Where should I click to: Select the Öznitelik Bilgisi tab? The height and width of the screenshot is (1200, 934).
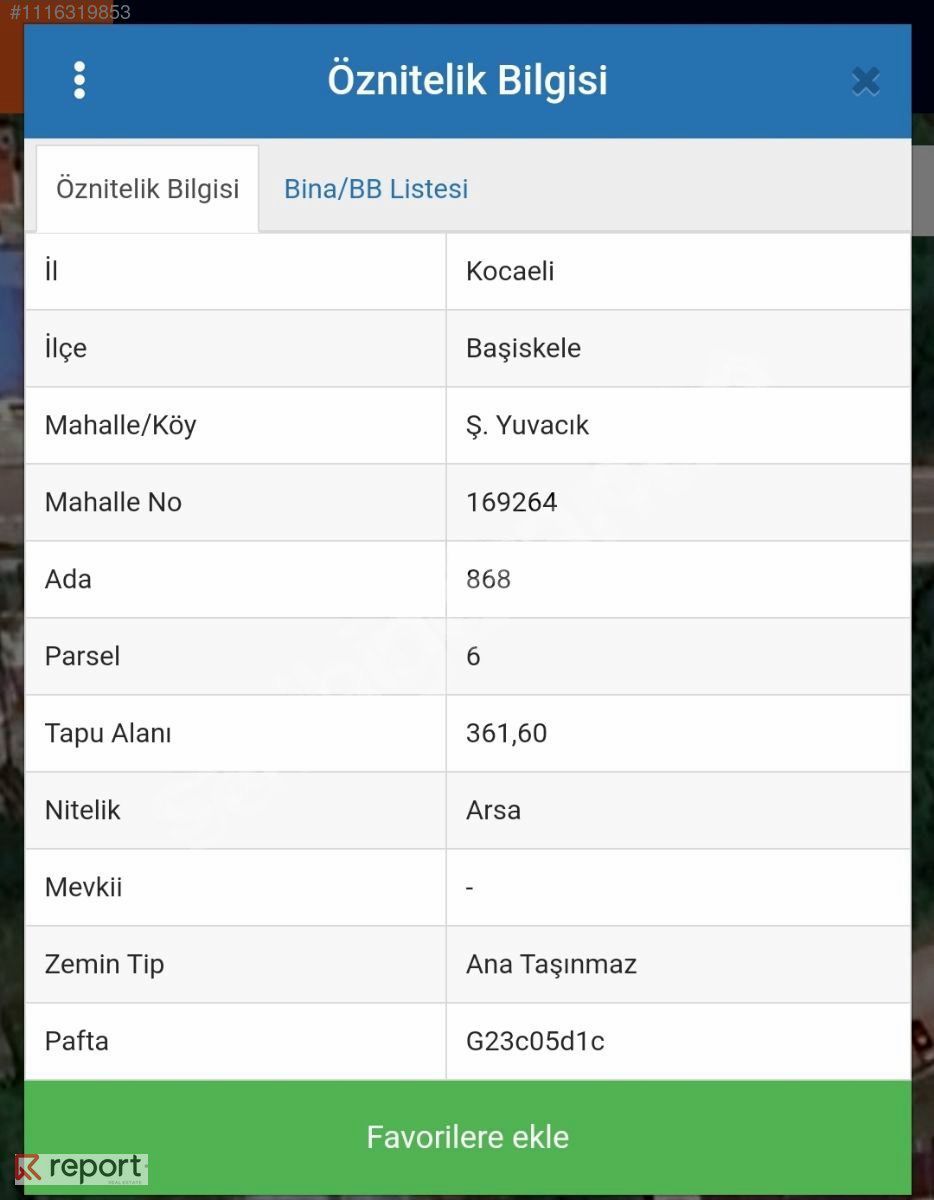click(148, 189)
